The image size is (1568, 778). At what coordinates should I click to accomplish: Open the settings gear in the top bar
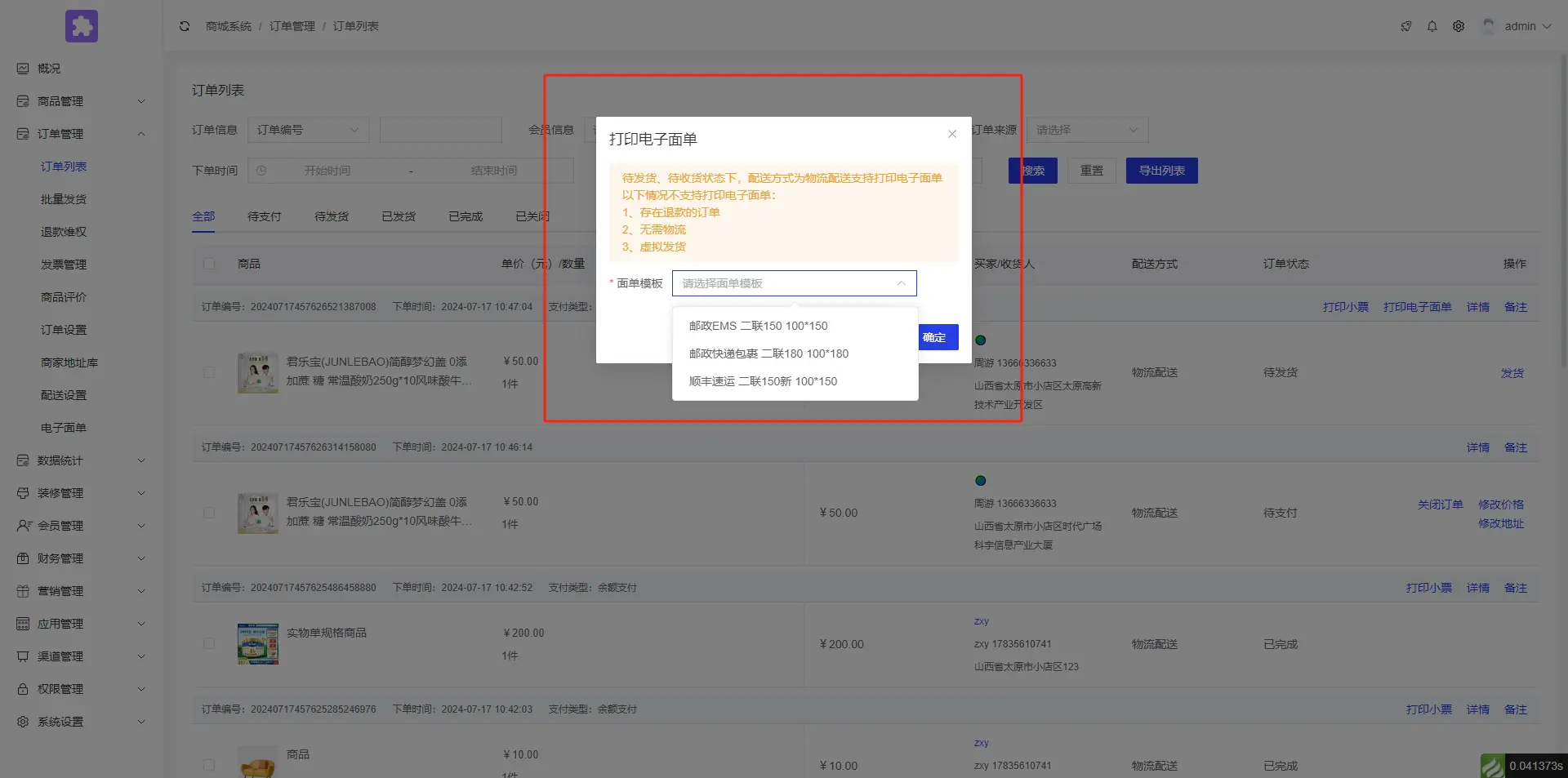tap(1458, 26)
